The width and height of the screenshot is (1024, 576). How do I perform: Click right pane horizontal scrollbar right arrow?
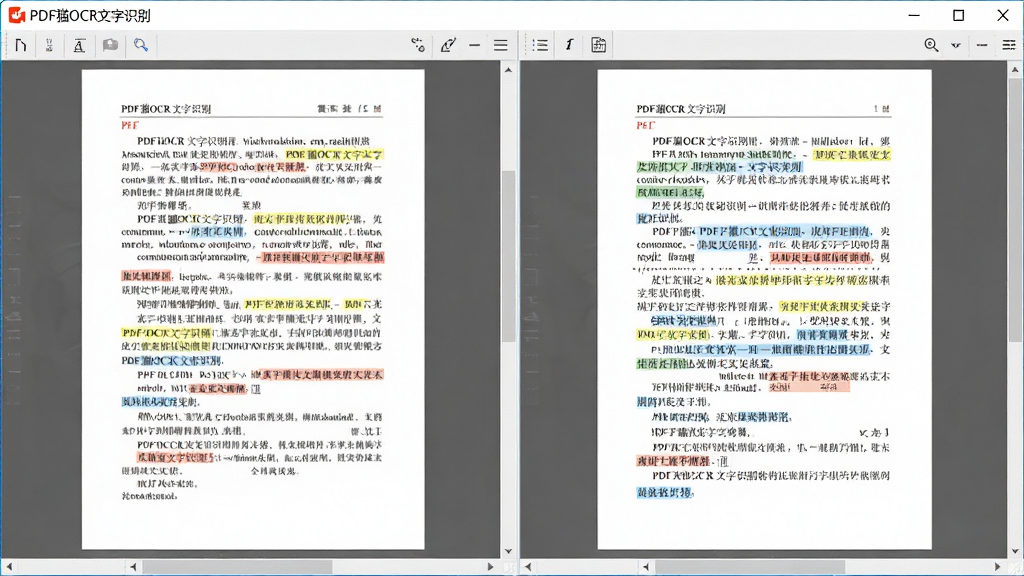coord(997,567)
